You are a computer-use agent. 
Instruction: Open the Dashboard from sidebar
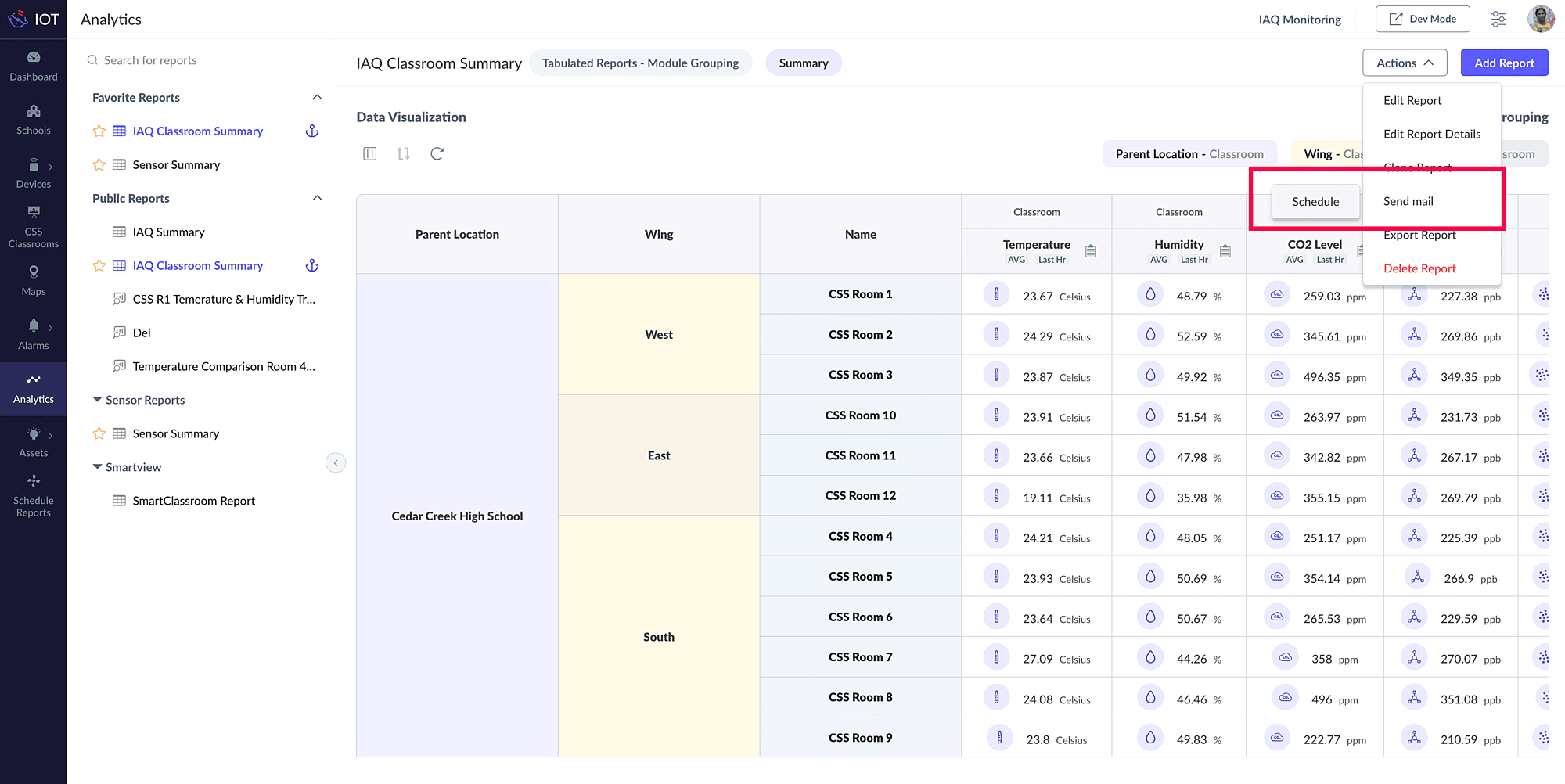(x=33, y=66)
